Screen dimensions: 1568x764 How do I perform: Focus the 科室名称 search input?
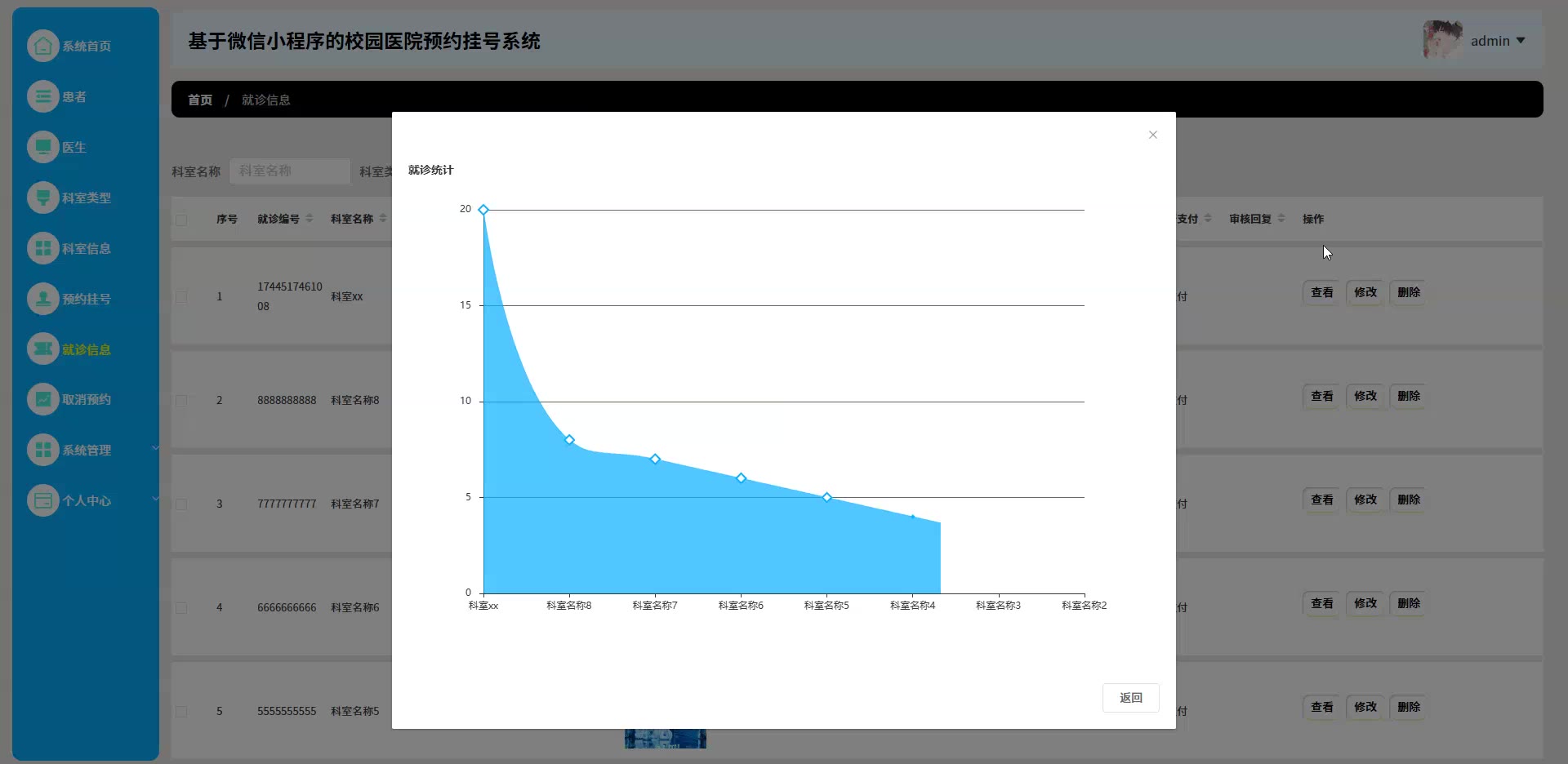(x=290, y=171)
